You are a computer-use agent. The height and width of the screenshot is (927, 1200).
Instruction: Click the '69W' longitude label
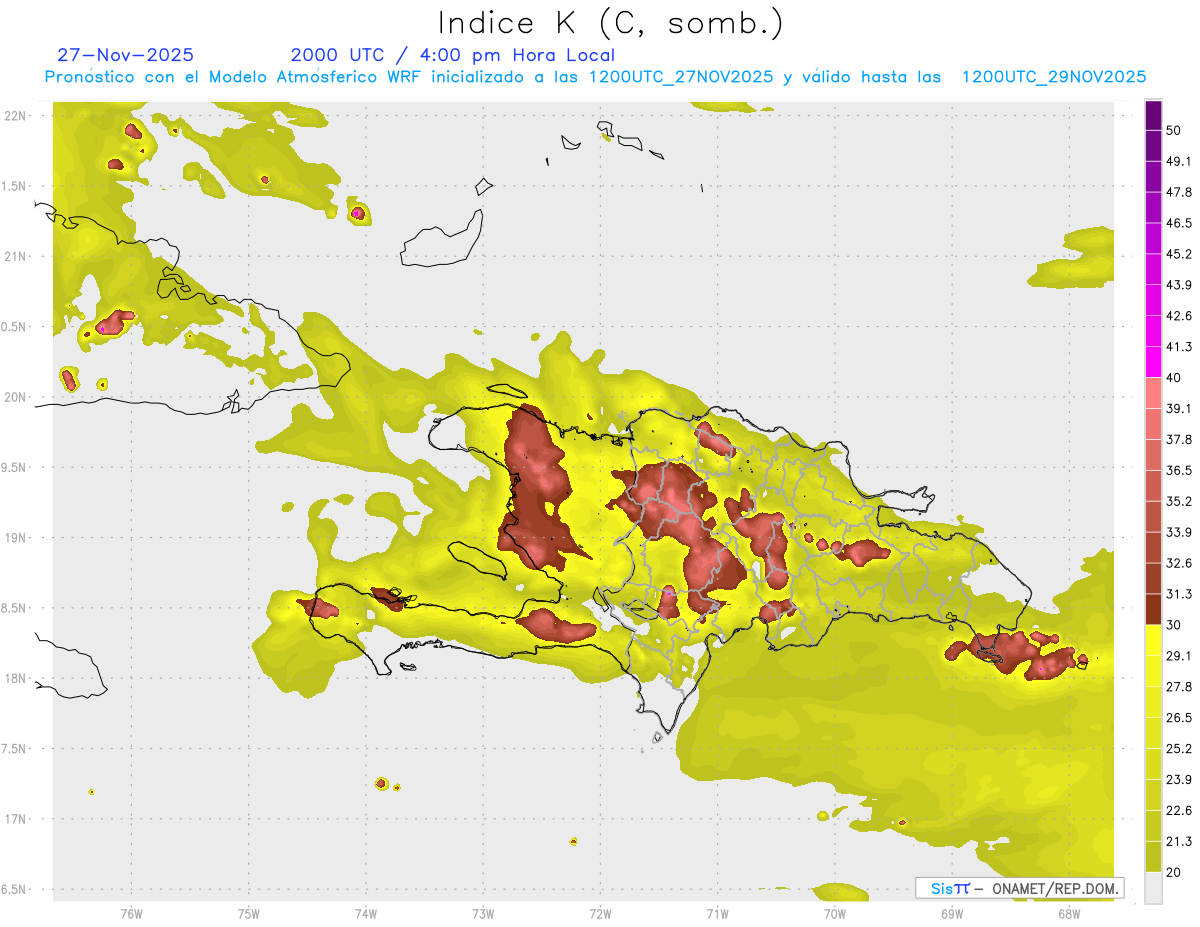coord(951,913)
